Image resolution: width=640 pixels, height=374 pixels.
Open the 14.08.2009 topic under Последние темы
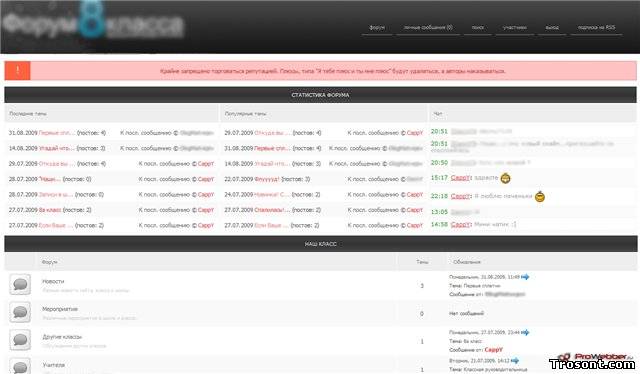click(57, 148)
